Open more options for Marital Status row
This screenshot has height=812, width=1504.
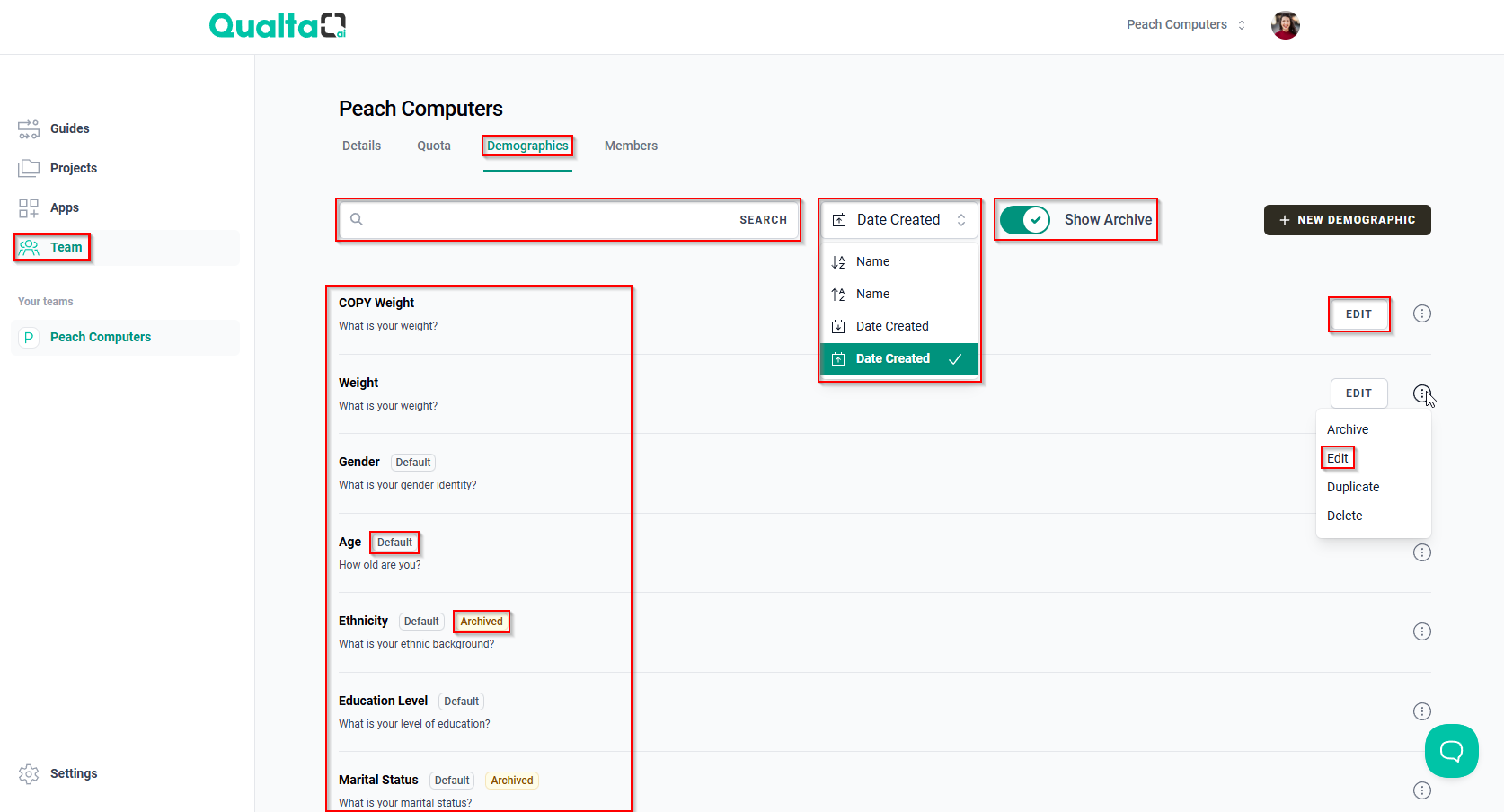(x=1422, y=790)
